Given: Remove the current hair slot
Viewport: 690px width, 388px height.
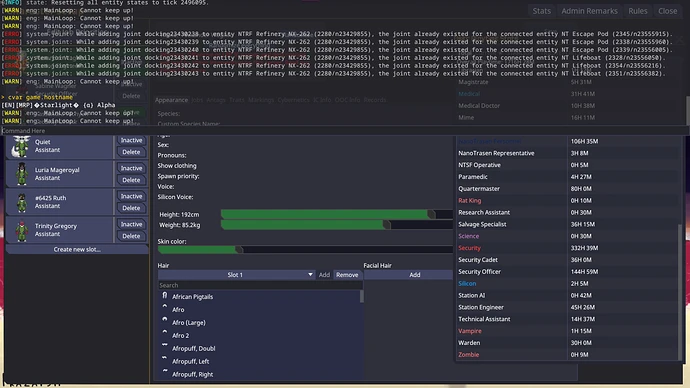Looking at the screenshot, I should (347, 275).
